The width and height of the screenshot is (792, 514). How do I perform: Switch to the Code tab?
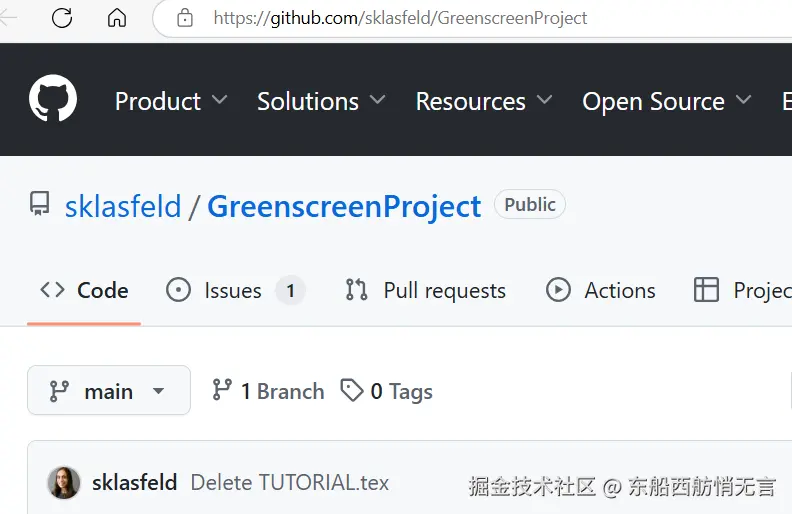pyautogui.click(x=84, y=290)
